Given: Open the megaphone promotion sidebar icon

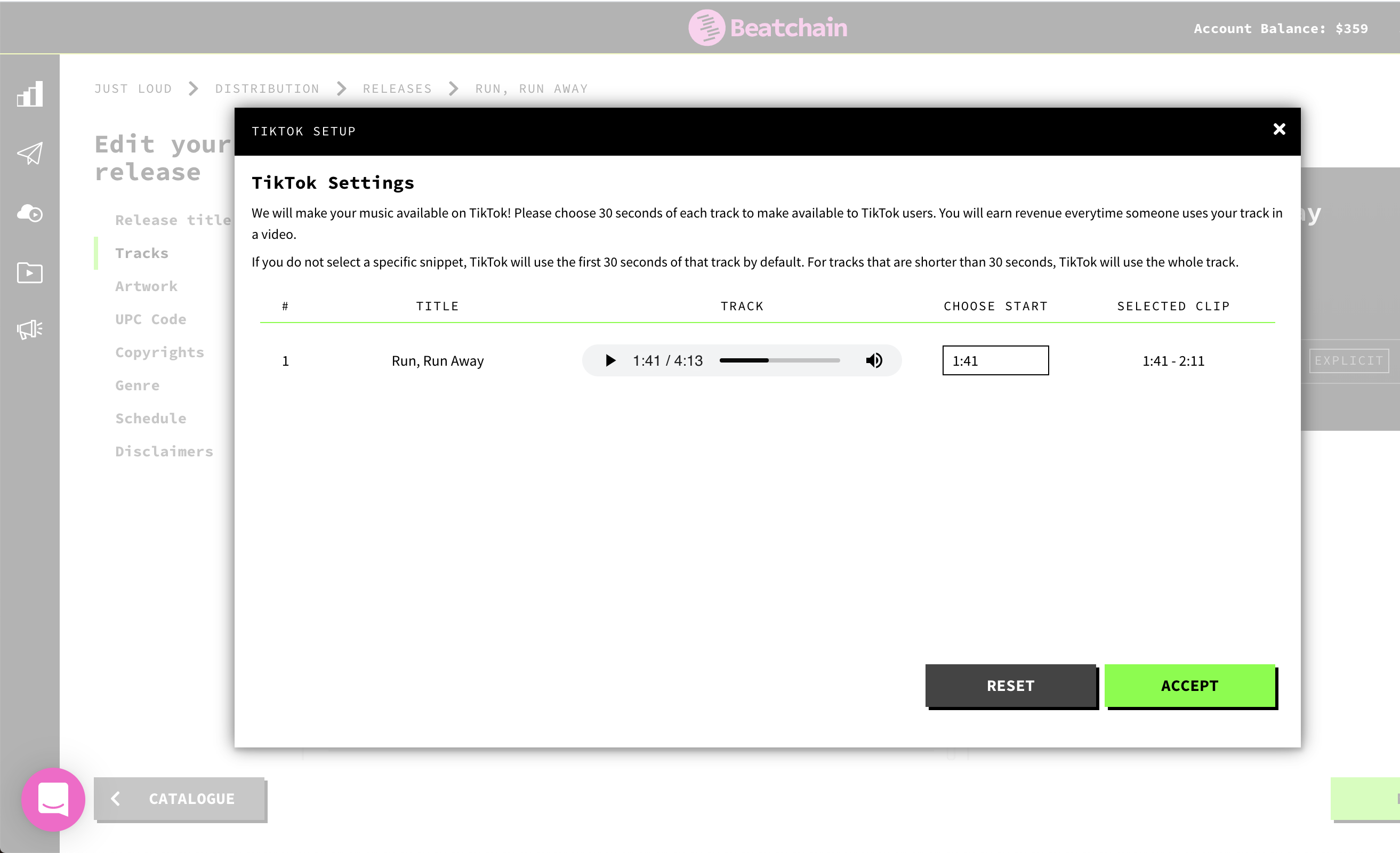Looking at the screenshot, I should 29,329.
